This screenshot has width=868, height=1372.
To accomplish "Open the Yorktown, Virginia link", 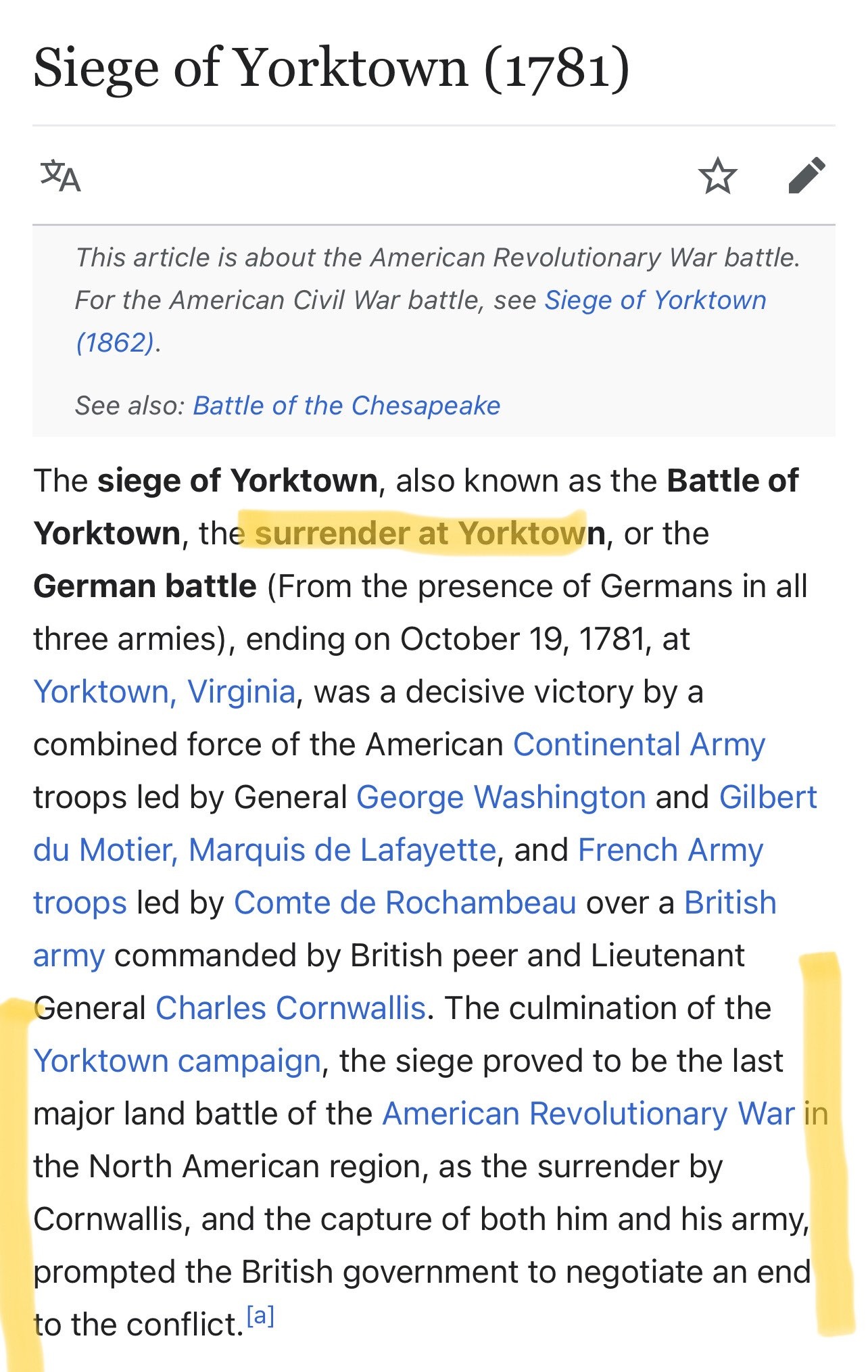I will pos(164,692).
